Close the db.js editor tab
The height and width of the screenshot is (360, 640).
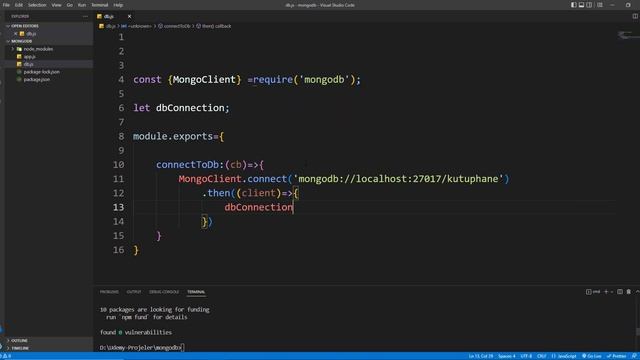click(129, 16)
